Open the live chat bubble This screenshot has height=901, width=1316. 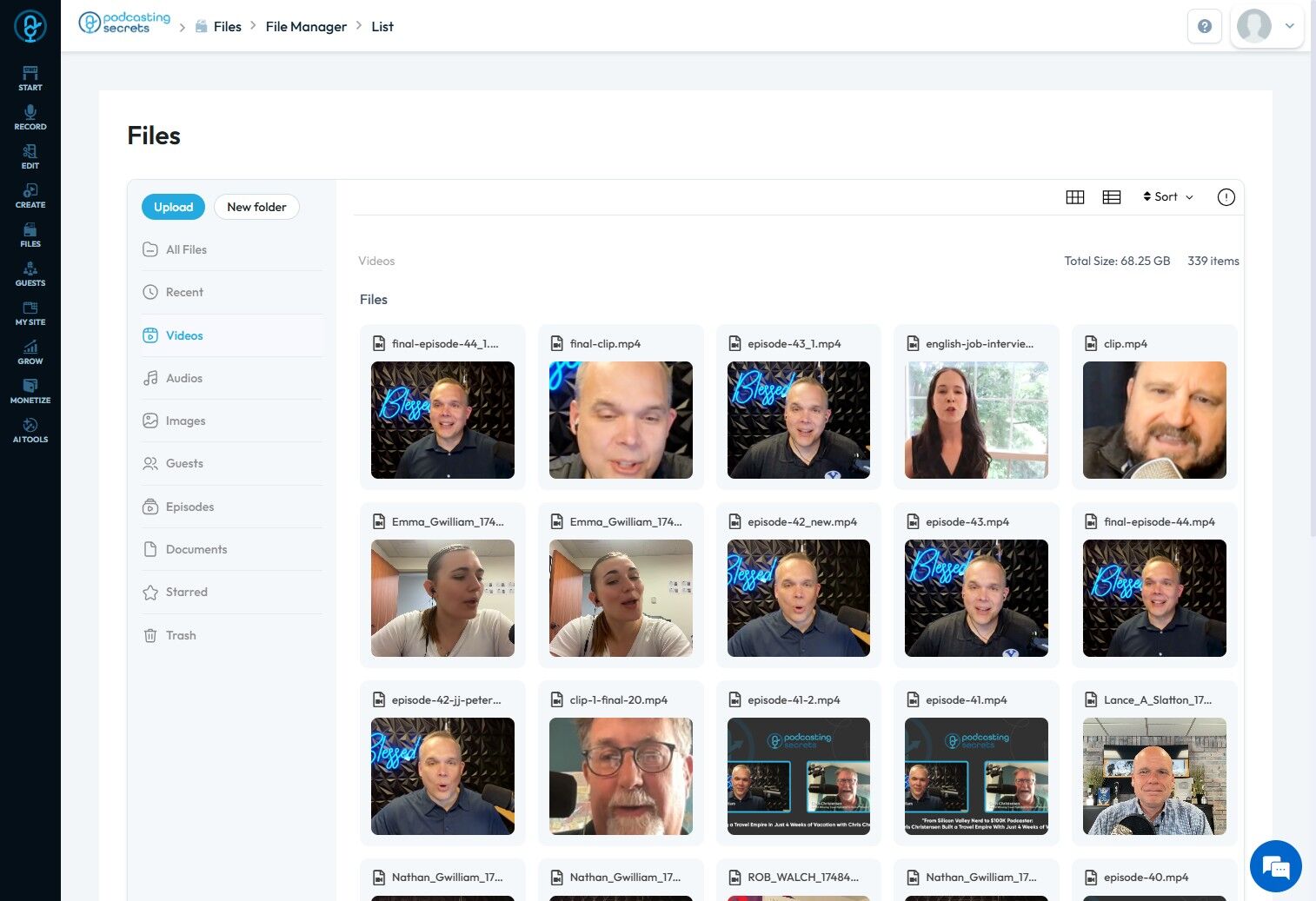pyautogui.click(x=1275, y=866)
